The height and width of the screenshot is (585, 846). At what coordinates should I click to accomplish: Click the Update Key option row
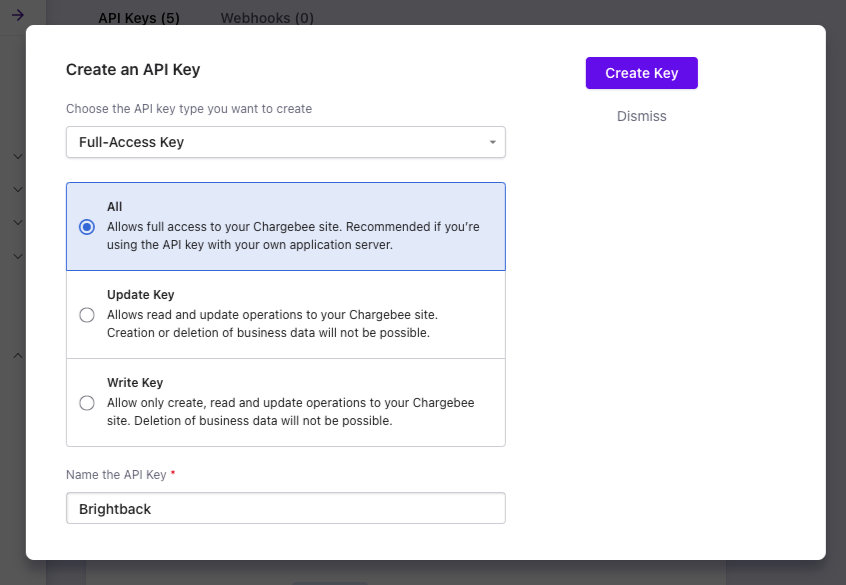285,314
